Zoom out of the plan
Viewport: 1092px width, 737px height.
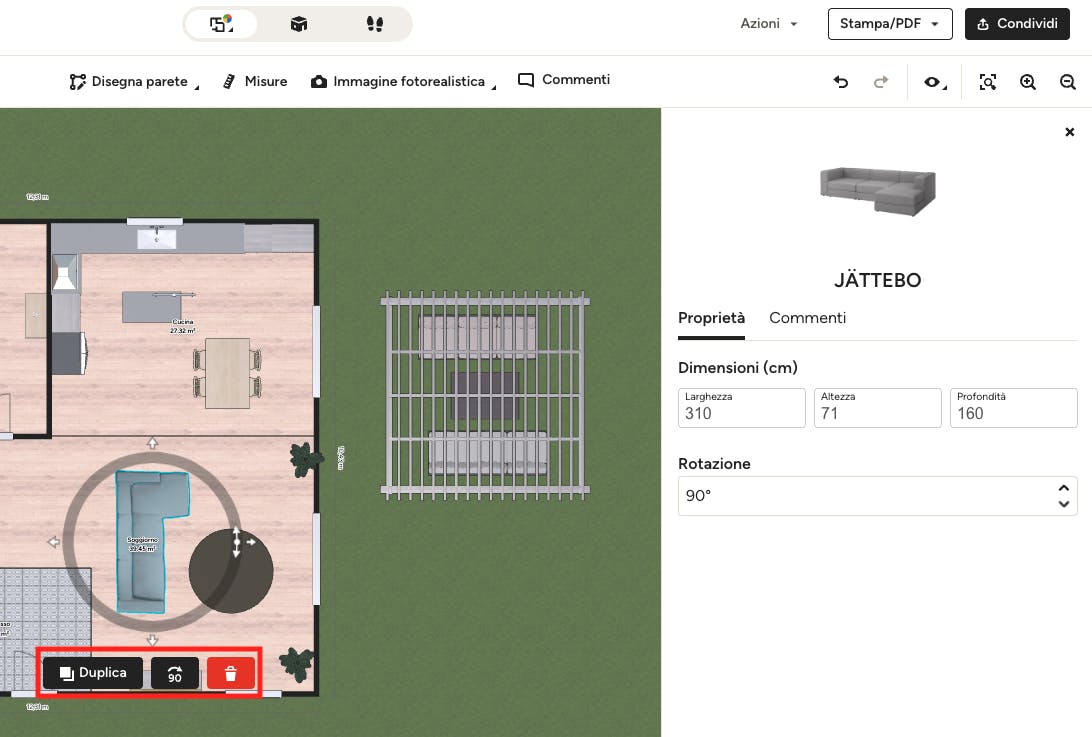1068,82
